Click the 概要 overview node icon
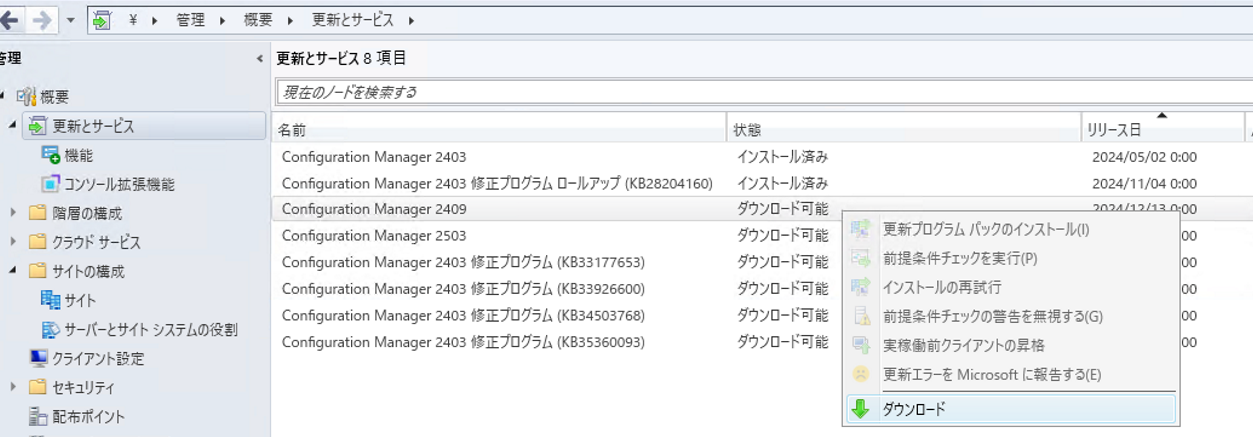Viewport: 1253px width, 437px height. [x=27, y=97]
